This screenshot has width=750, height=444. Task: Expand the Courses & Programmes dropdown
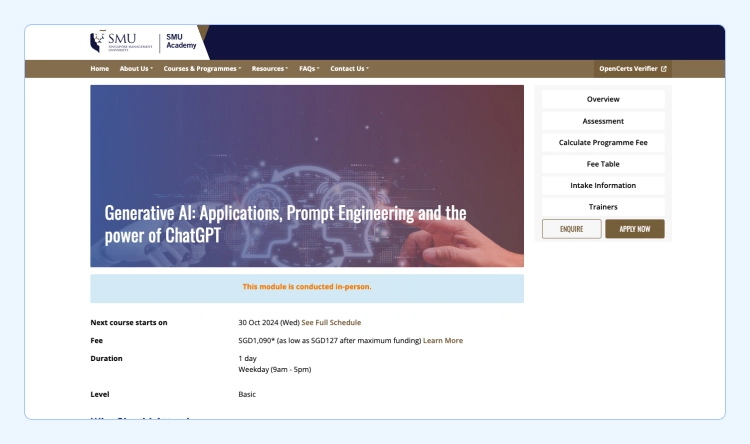coord(202,69)
